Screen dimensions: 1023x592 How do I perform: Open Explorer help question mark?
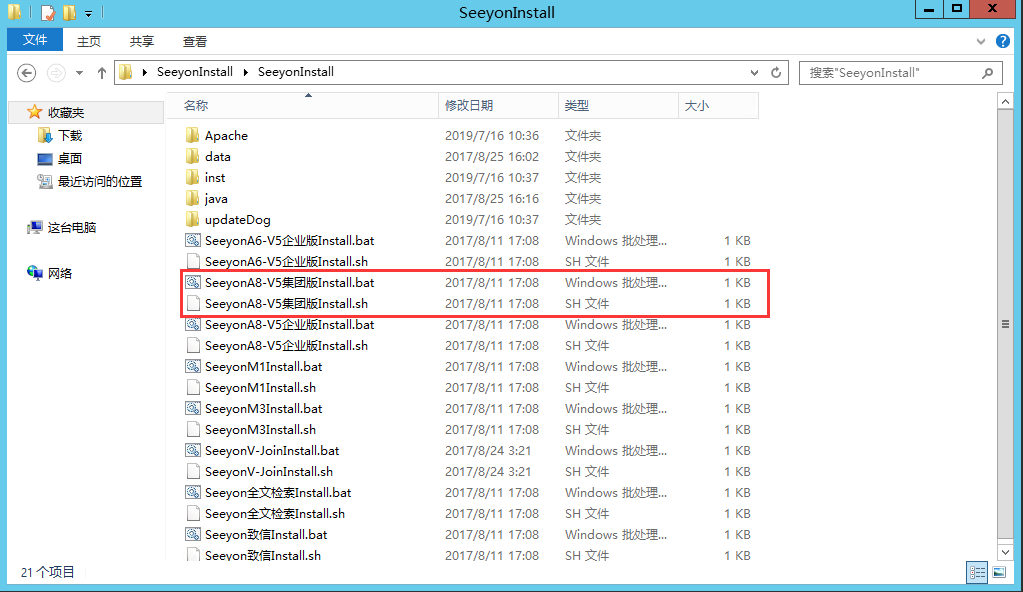1003,41
